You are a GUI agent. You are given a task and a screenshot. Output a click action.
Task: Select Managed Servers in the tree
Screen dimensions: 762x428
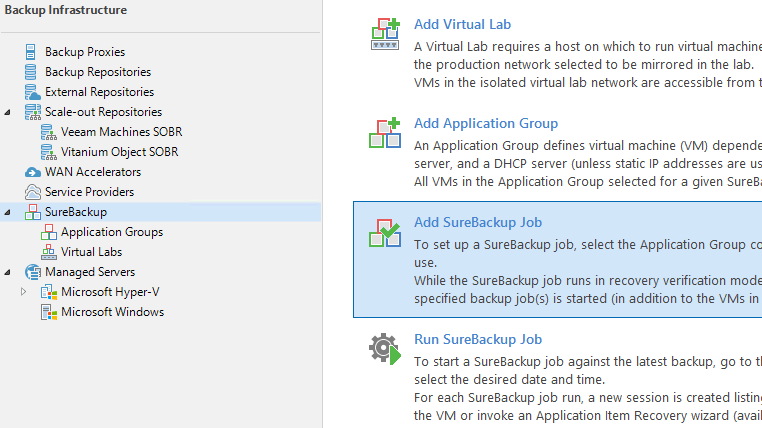coord(90,272)
